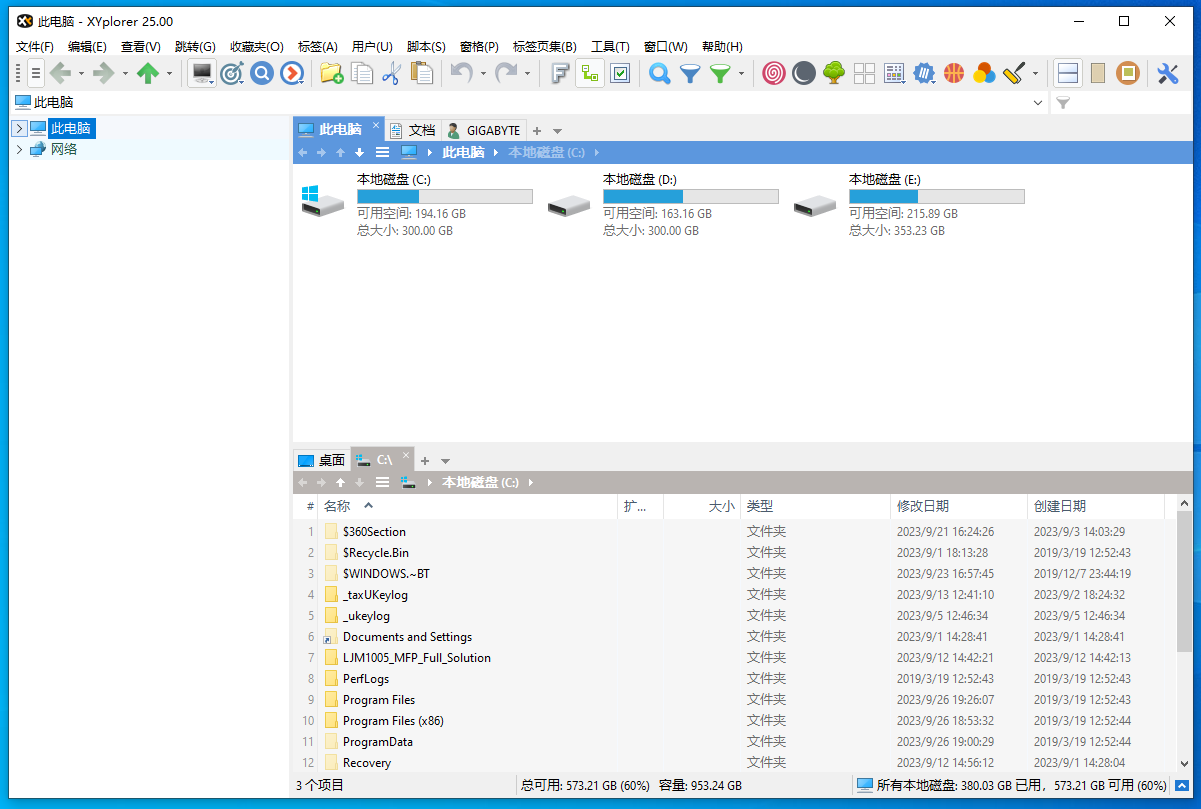Viewport: 1201px width, 809px height.
Task: Expand the 网络 tree node
Action: pyautogui.click(x=19, y=149)
